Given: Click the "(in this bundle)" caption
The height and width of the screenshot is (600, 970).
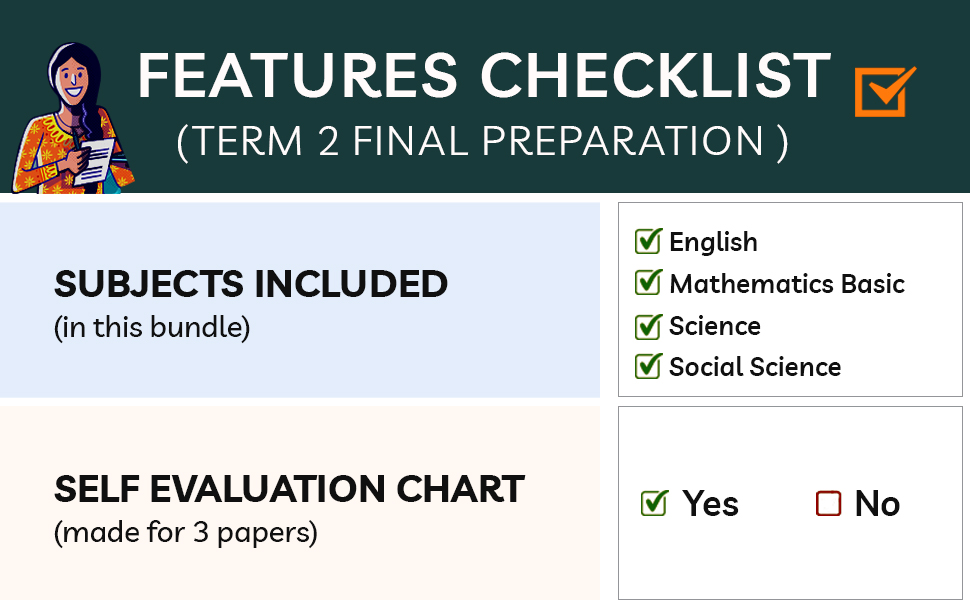Looking at the screenshot, I should pos(152,328).
